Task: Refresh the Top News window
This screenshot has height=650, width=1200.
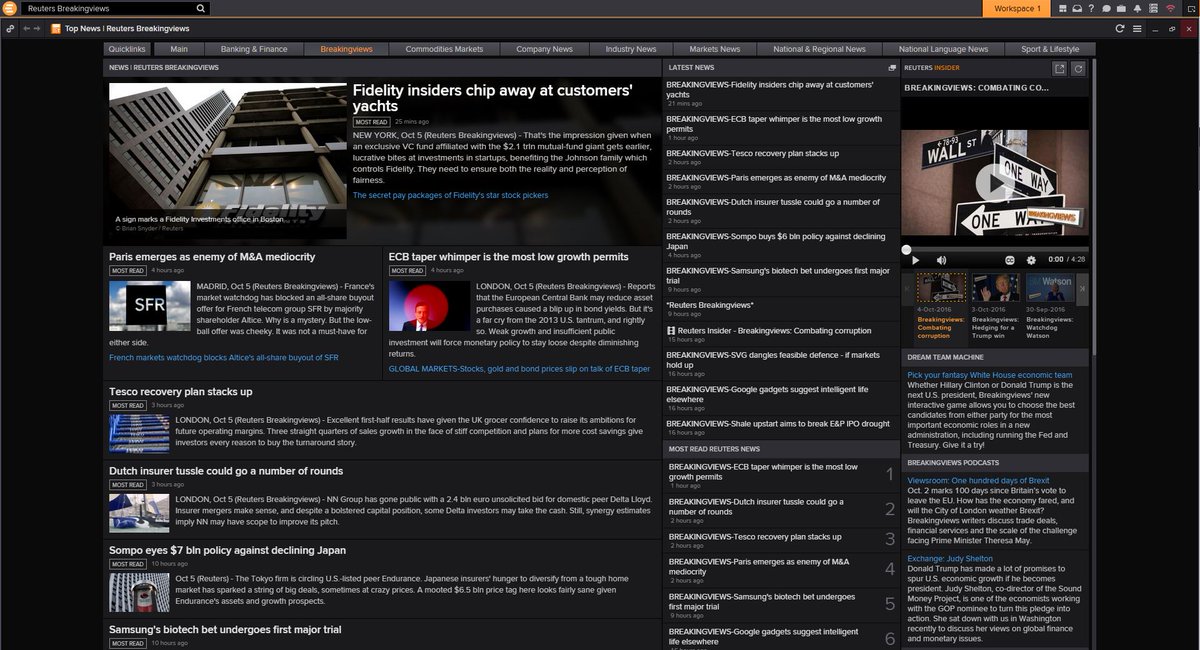Action: click(1120, 28)
